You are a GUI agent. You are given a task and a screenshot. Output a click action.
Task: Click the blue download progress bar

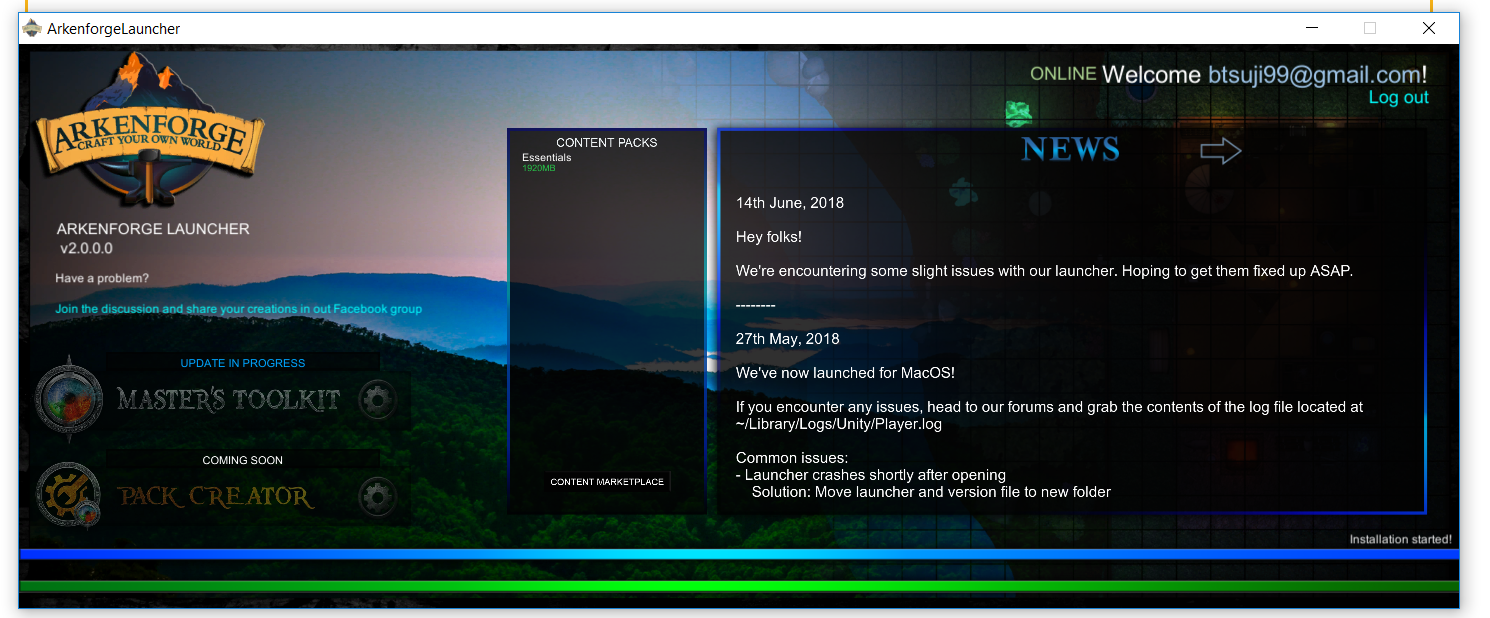click(738, 554)
